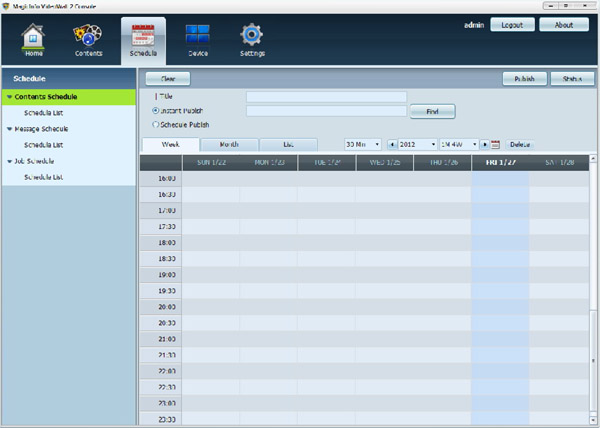Image resolution: width=600 pixels, height=428 pixels.
Task: Click into the Title input field
Action: pyautogui.click(x=326, y=97)
